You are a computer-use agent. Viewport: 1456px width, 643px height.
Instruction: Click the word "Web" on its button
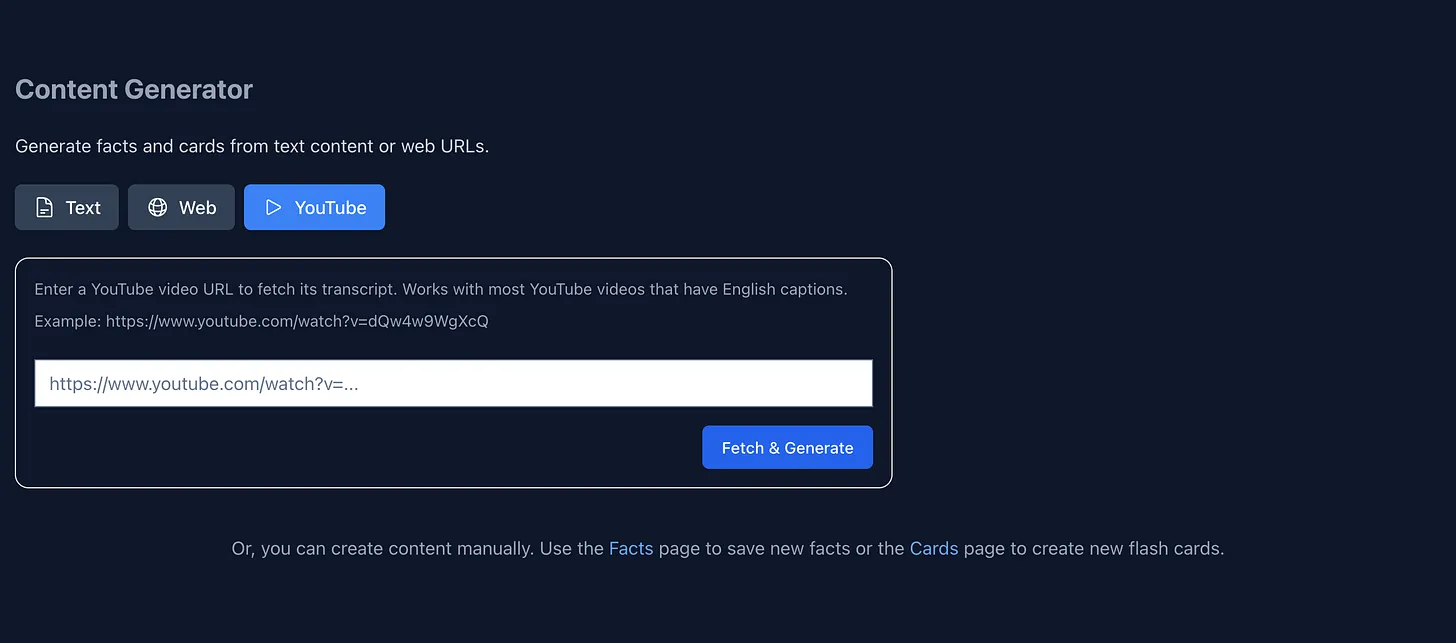pos(198,208)
